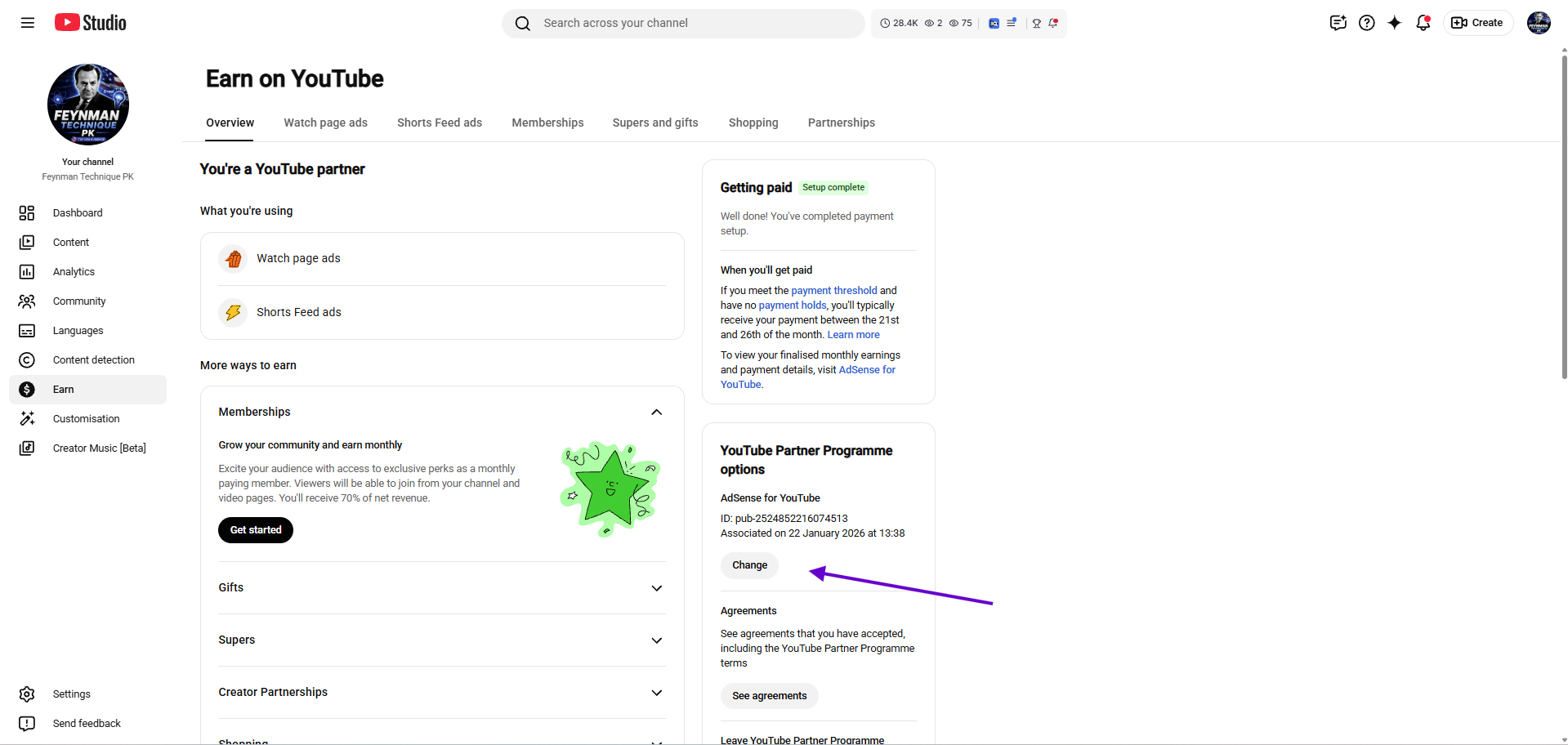
Task: Open Analytics in the sidebar
Action: pos(87,272)
